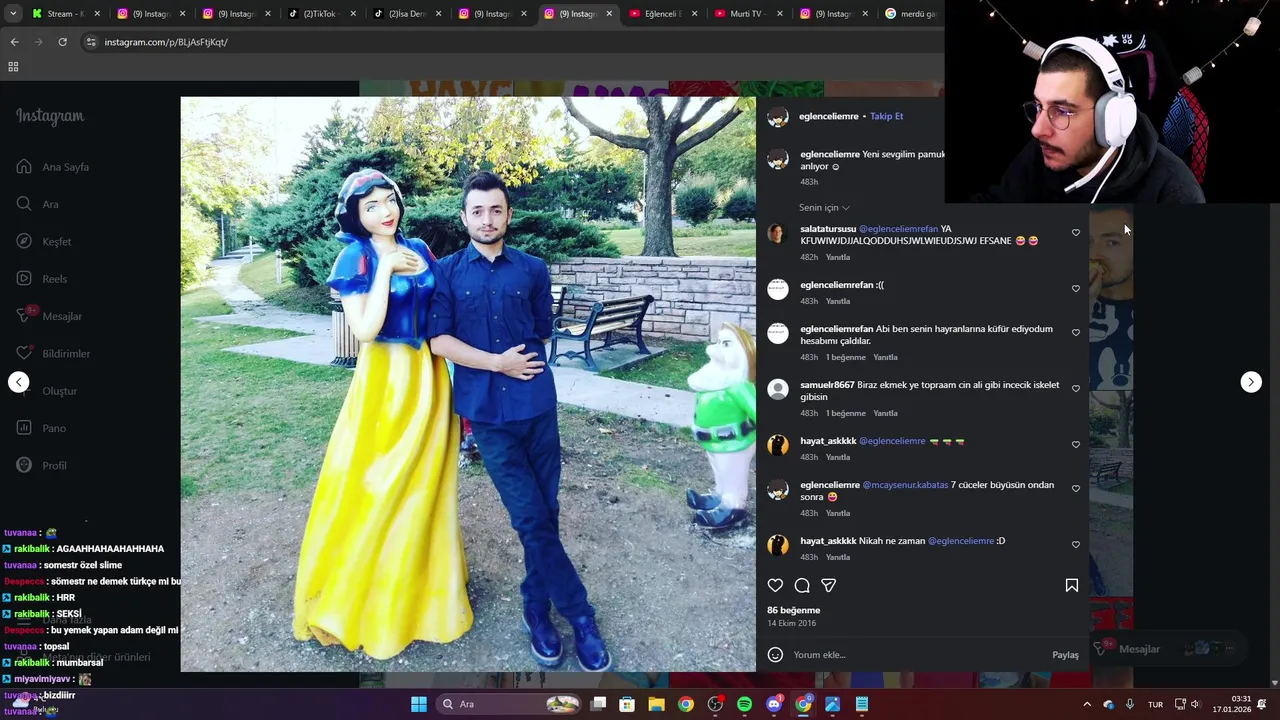Open Ara search in sidebar
The width and height of the screenshot is (1280, 720).
(x=38, y=204)
